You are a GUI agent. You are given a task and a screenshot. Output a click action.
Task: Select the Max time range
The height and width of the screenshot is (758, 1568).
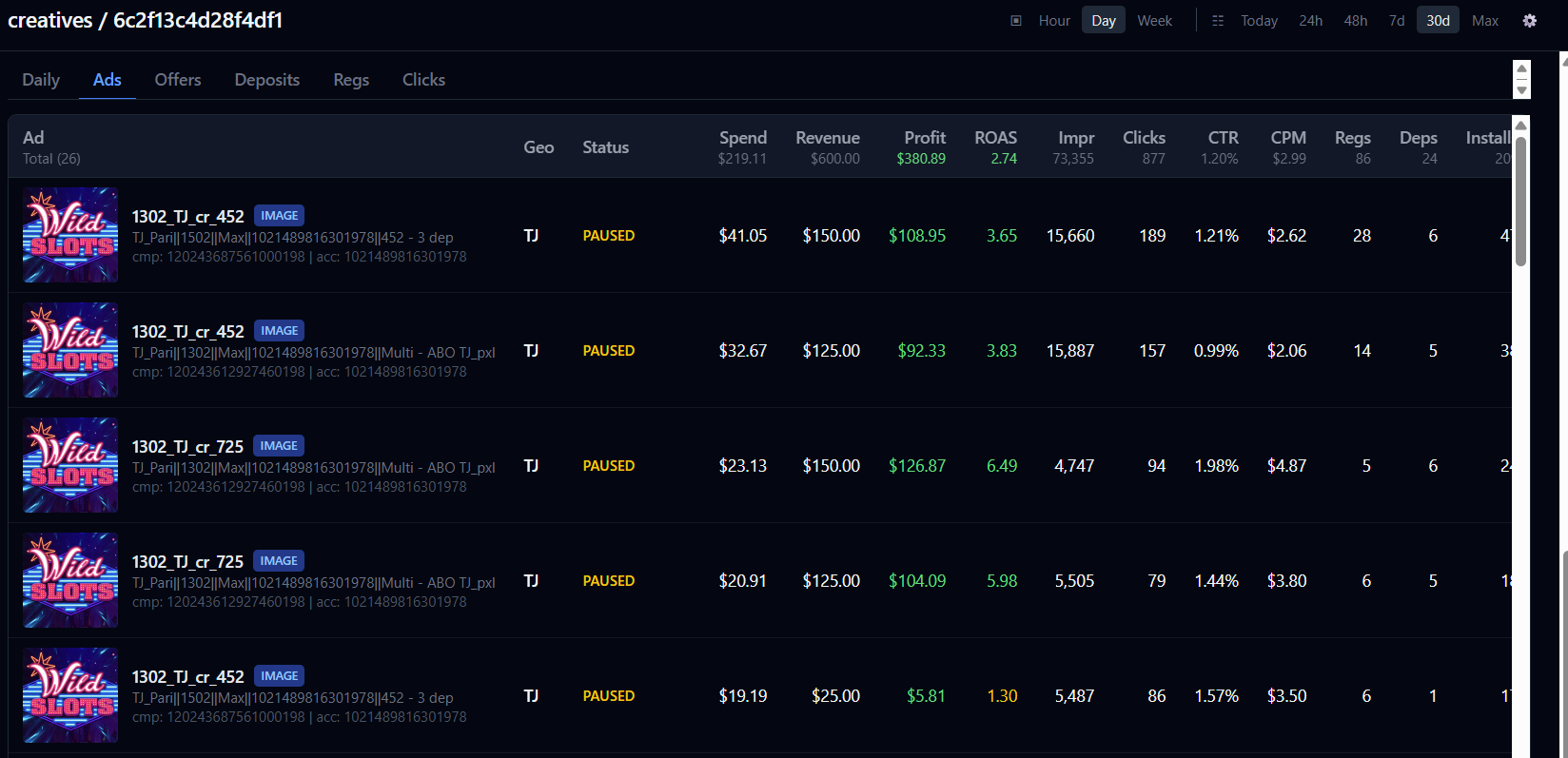1484,21
